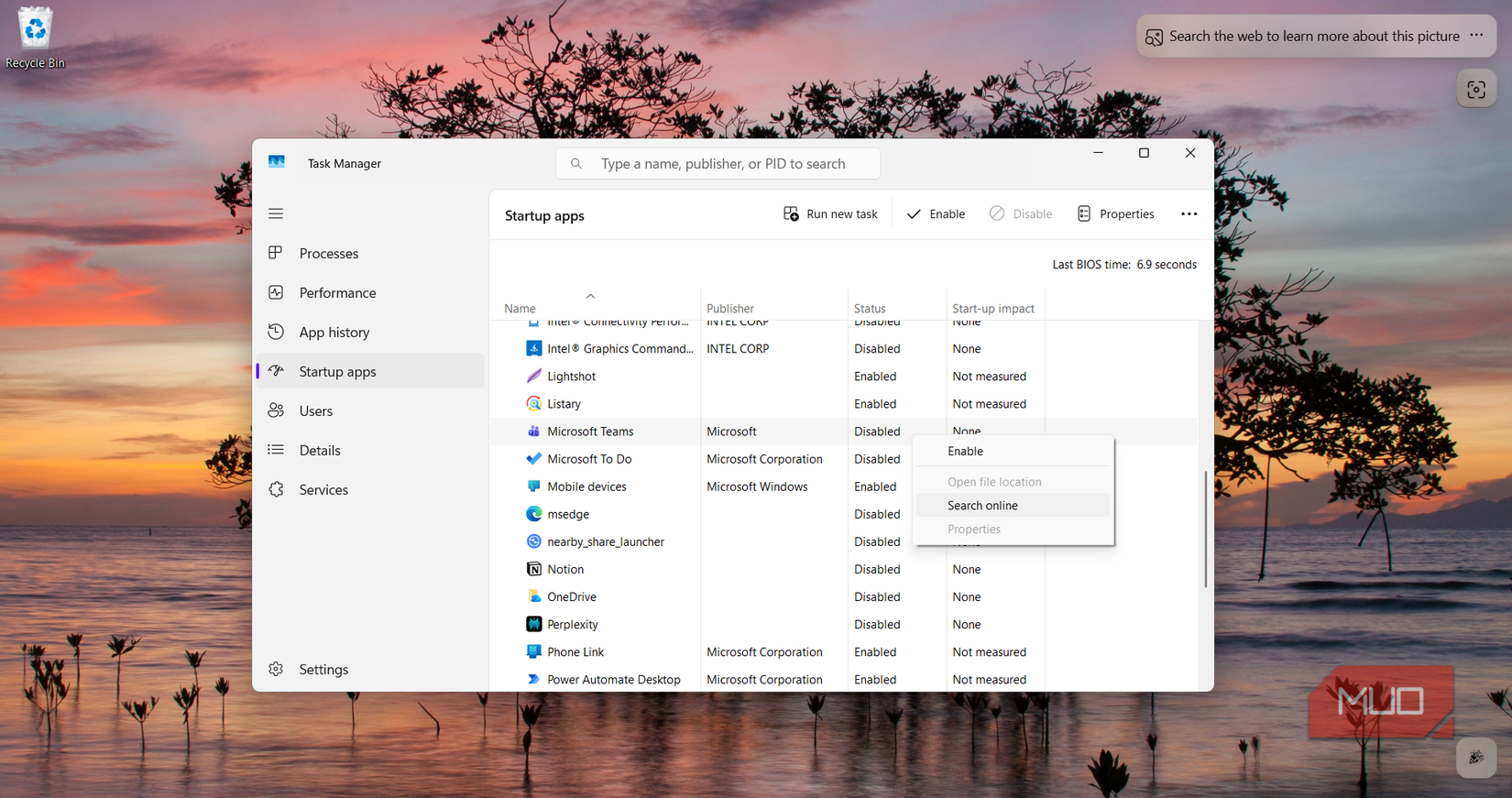Click Microsoft Windows publisher of Mobile devices
Screen dimensions: 1512x798
click(x=757, y=486)
